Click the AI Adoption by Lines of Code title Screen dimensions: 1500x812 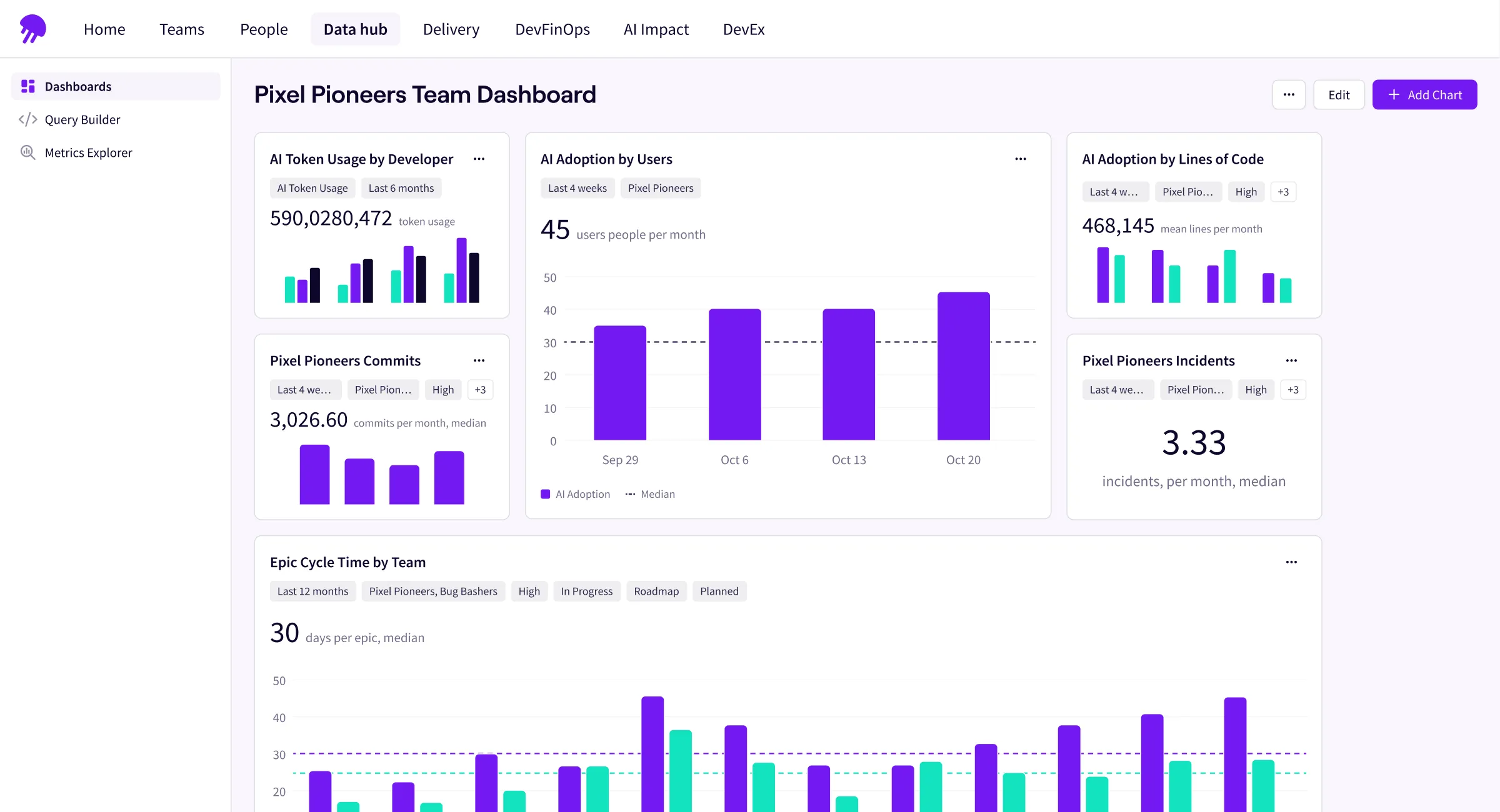click(1173, 159)
